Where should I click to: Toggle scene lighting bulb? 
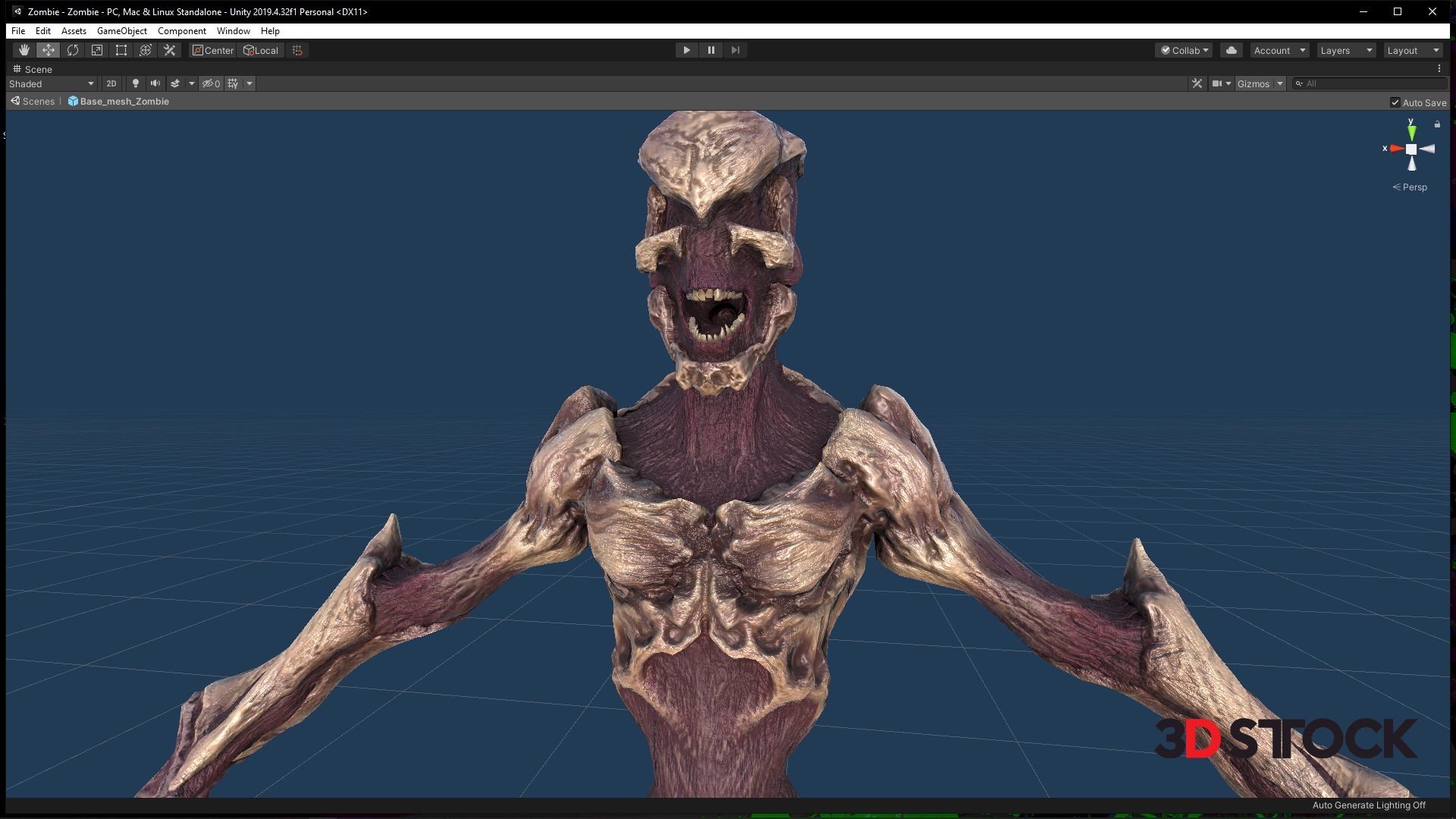(x=136, y=83)
